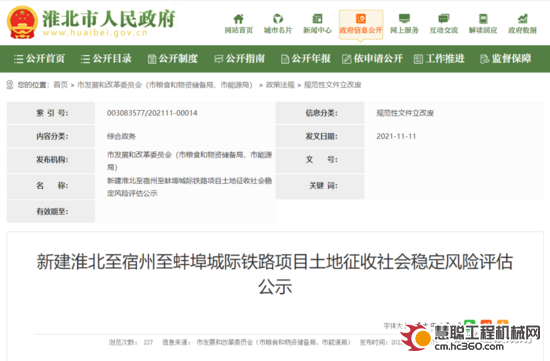Open the 政策法规 breadcrumb link

[x=280, y=85]
